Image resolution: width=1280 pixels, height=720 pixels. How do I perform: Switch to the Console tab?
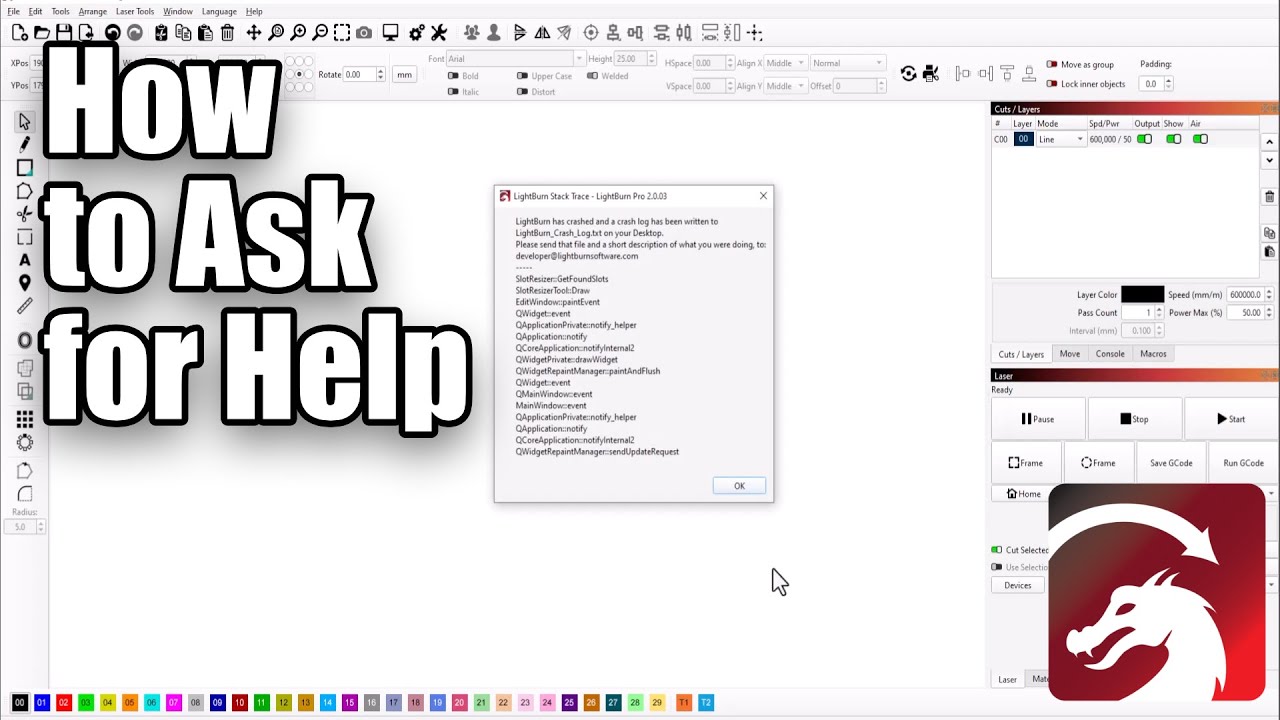[1110, 354]
